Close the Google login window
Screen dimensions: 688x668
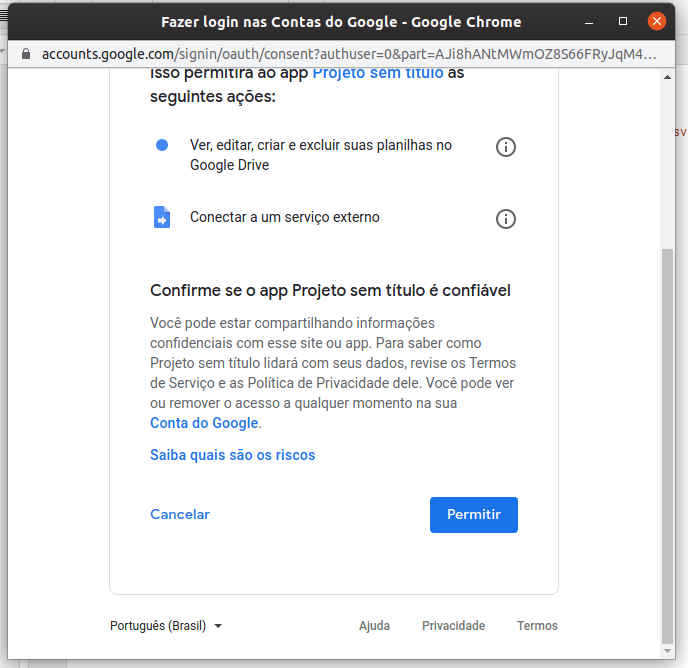(x=656, y=21)
